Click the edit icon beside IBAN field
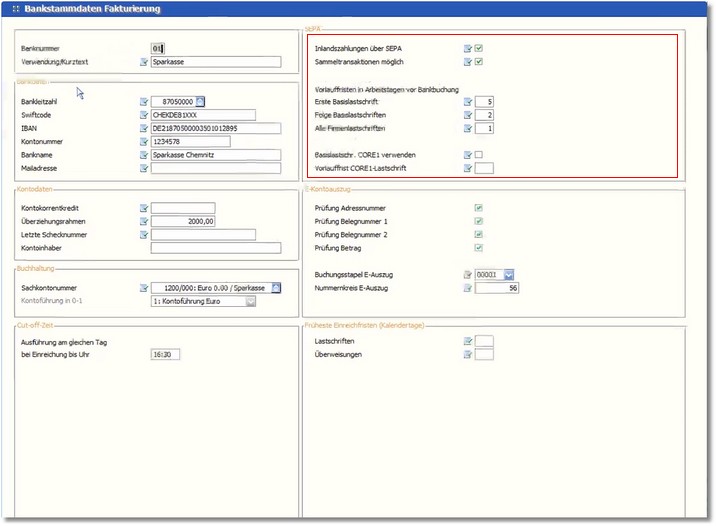The image size is (716, 526). point(144,128)
